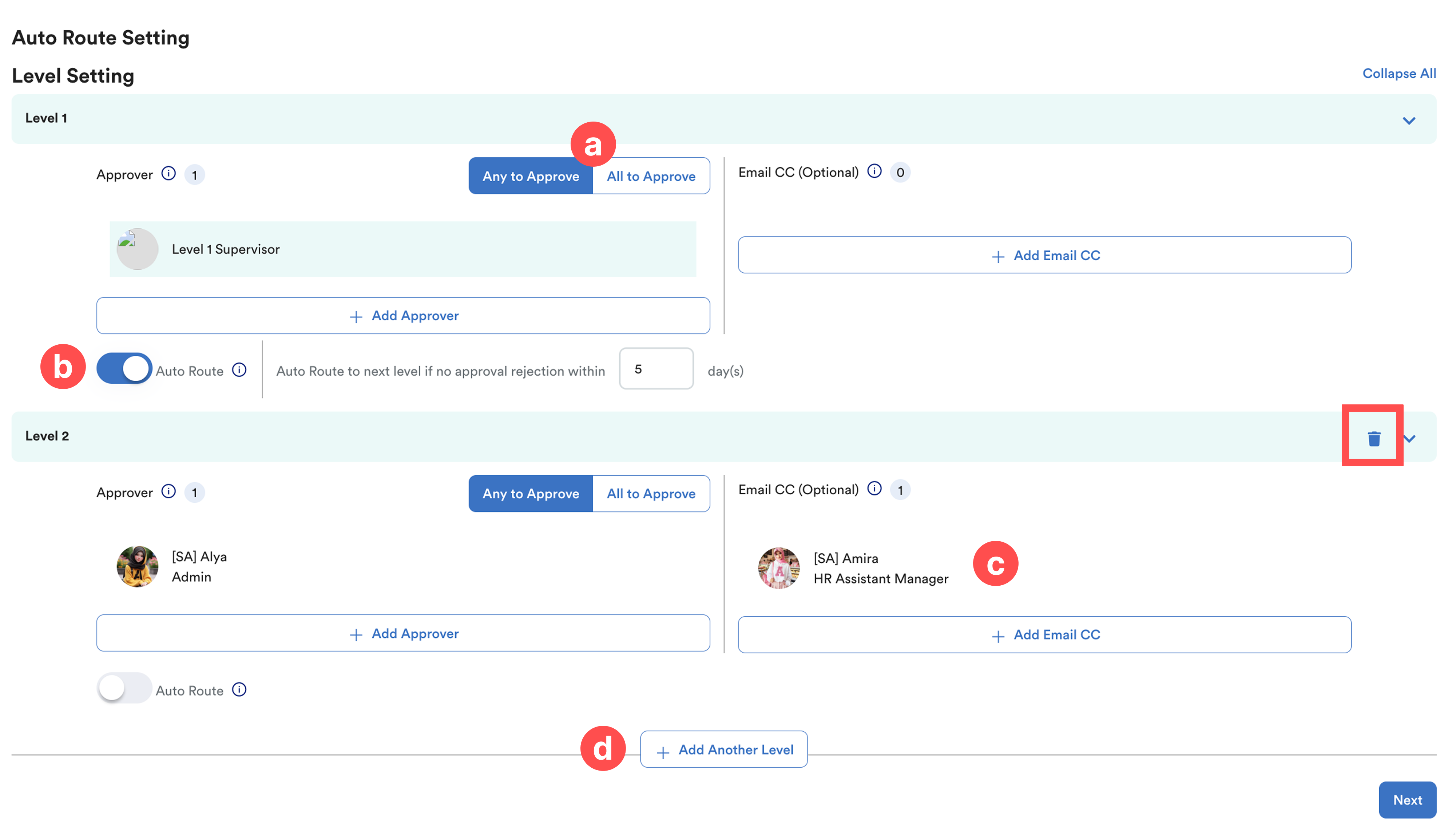
Task: Click the auto route days input field
Action: pyautogui.click(x=656, y=369)
